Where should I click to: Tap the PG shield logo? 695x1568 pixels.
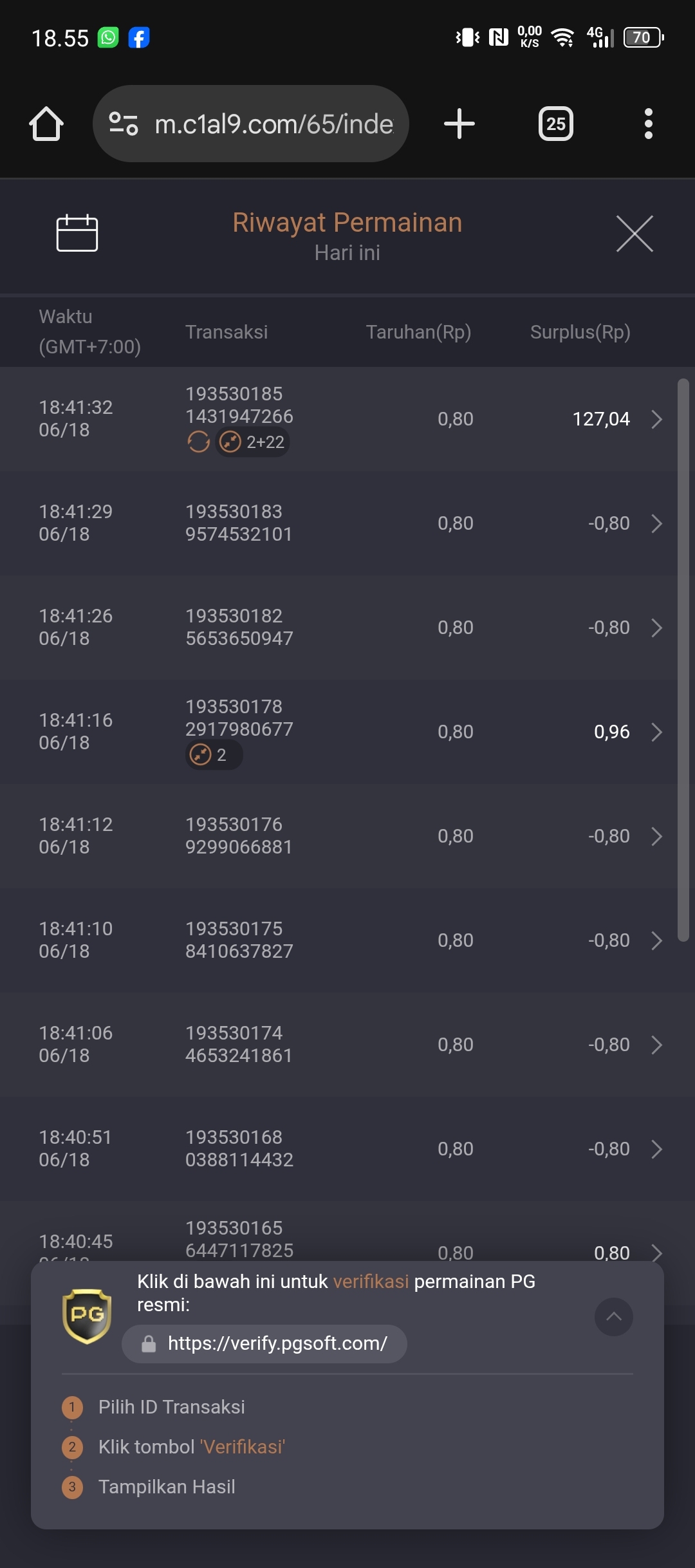[x=87, y=1316]
